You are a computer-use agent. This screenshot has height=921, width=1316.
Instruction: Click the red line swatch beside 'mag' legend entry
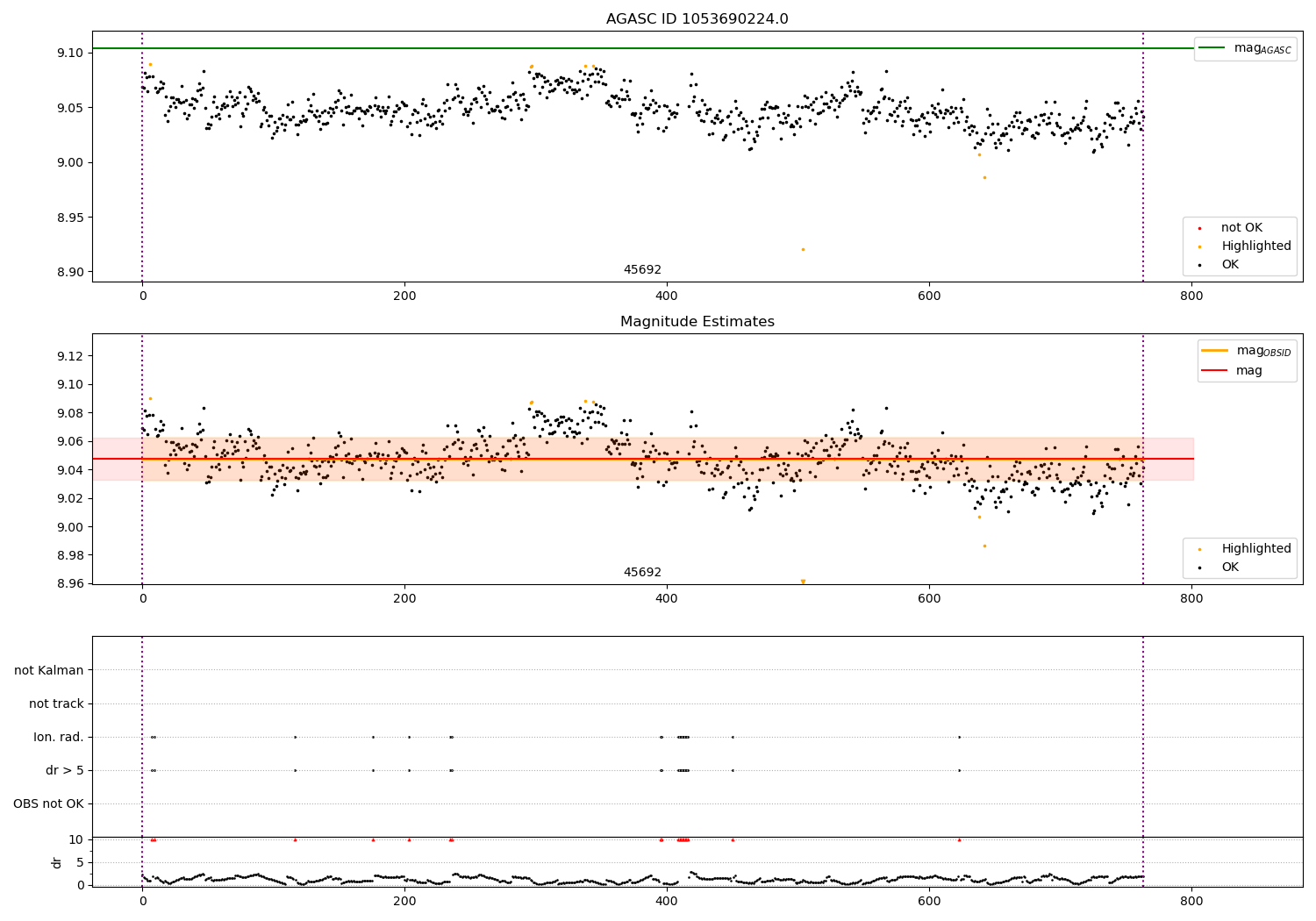coord(1214,371)
